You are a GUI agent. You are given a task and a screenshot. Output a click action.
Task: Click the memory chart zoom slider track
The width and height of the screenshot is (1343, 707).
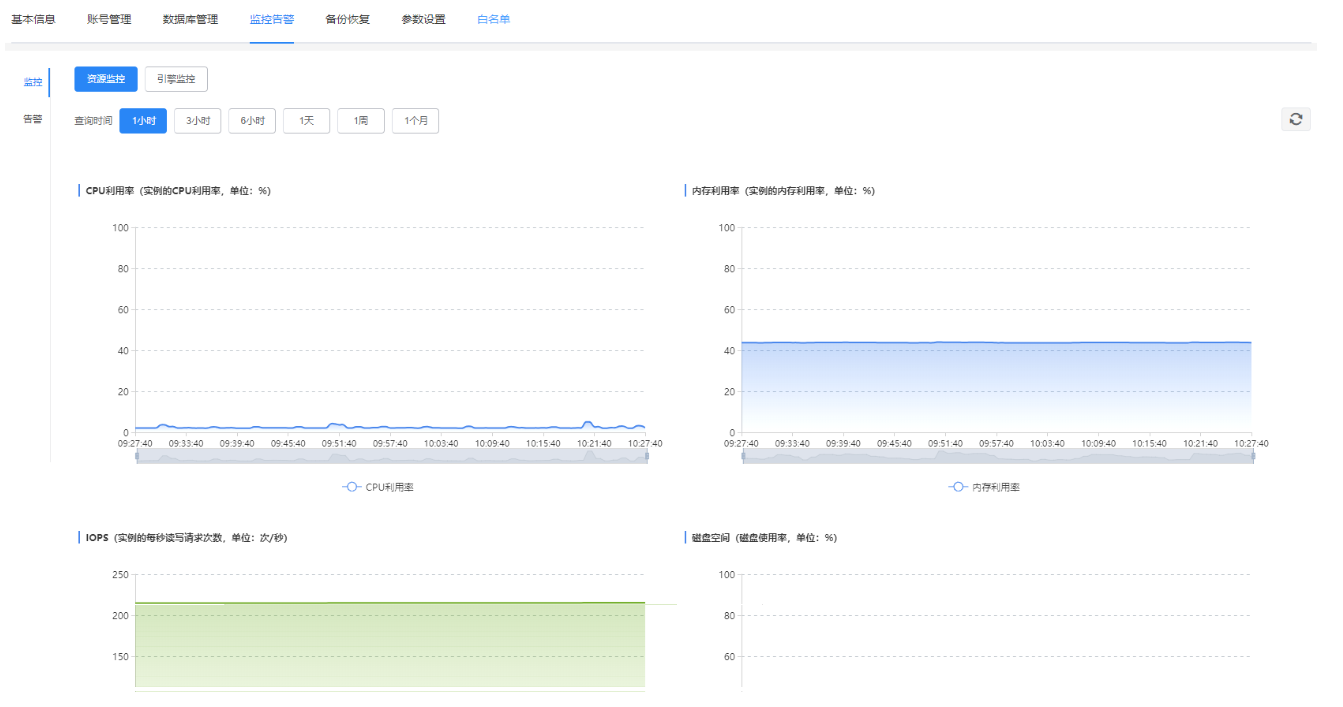click(998, 456)
